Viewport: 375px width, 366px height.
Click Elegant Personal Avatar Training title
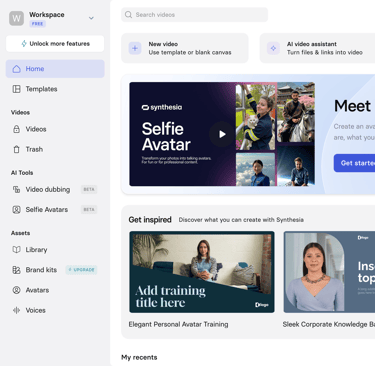coord(178,324)
